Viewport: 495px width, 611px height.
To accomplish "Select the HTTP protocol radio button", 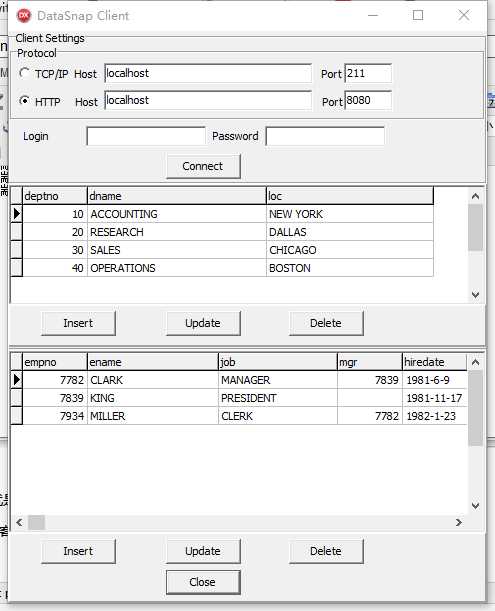I will pyautogui.click(x=24, y=101).
